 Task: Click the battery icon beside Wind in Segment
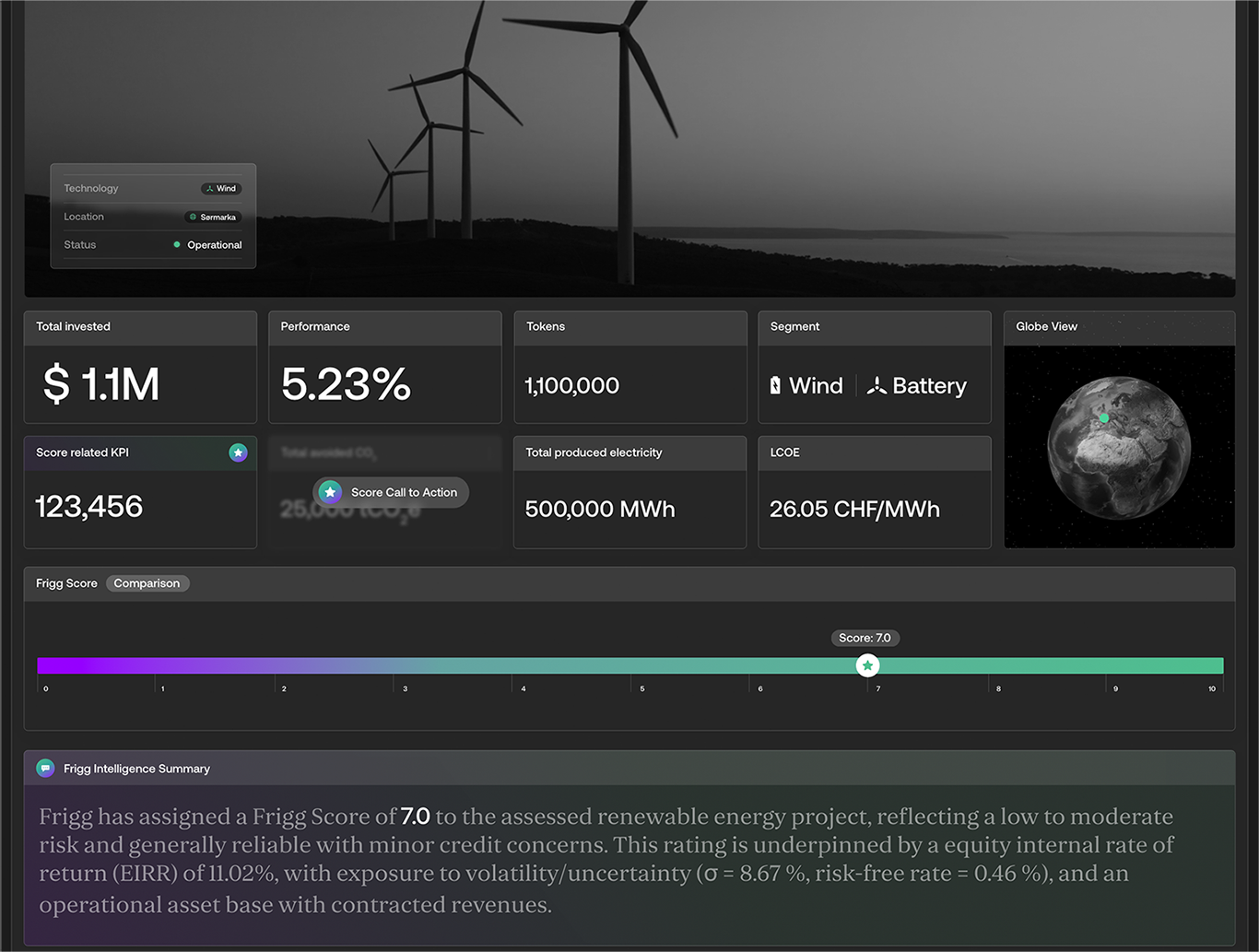775,386
